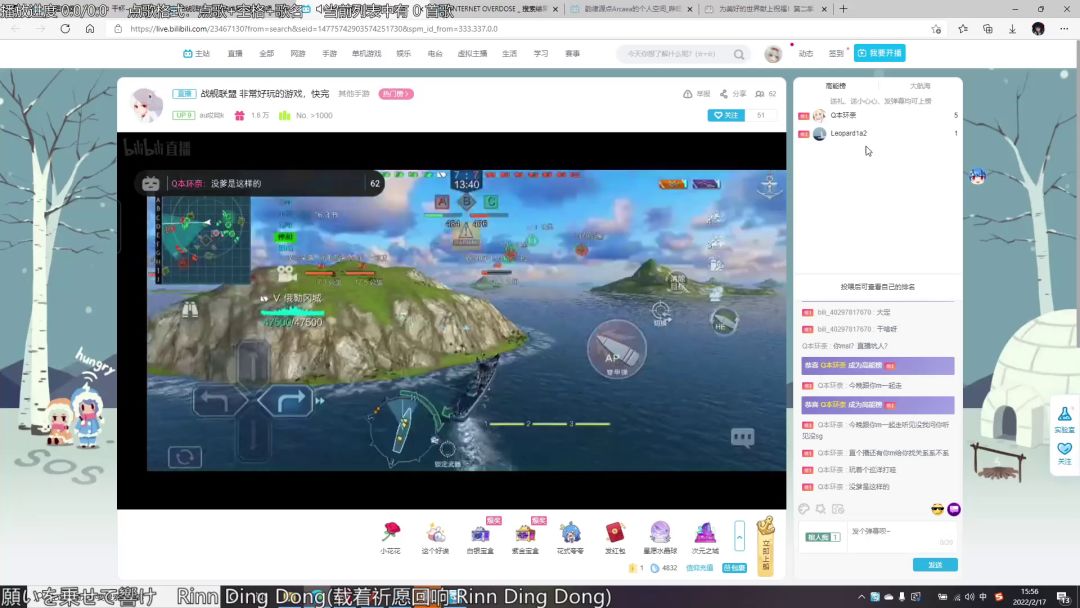The height and width of the screenshot is (608, 1080).
Task: Open the 赛事 nav item
Action: 572,54
